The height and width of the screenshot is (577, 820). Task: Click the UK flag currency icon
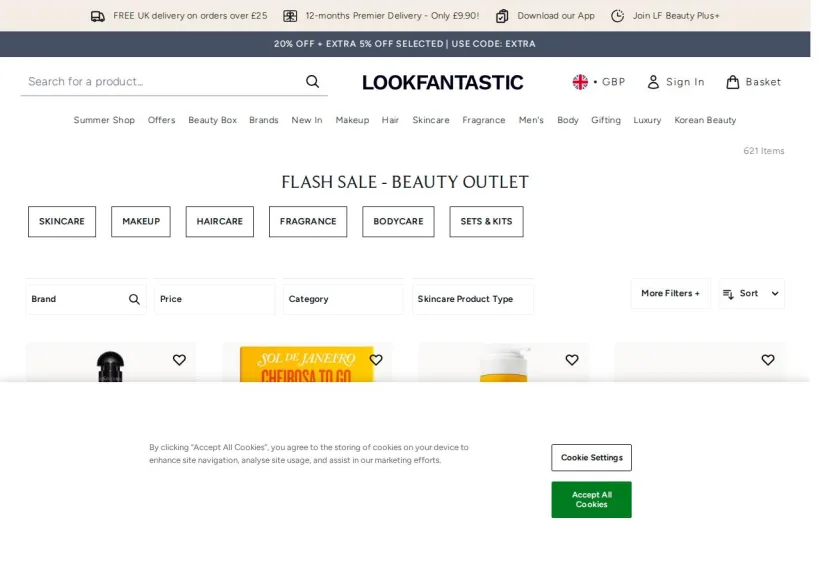pyautogui.click(x=580, y=82)
